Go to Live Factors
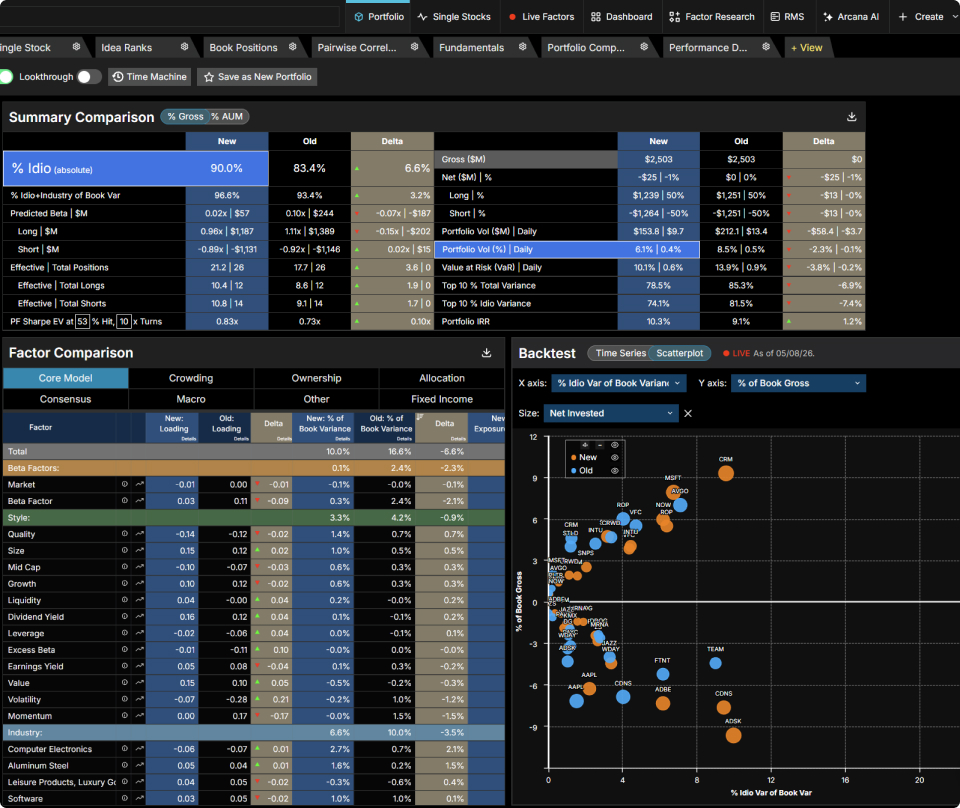Viewport: 960px width, 808px height. [541, 17]
